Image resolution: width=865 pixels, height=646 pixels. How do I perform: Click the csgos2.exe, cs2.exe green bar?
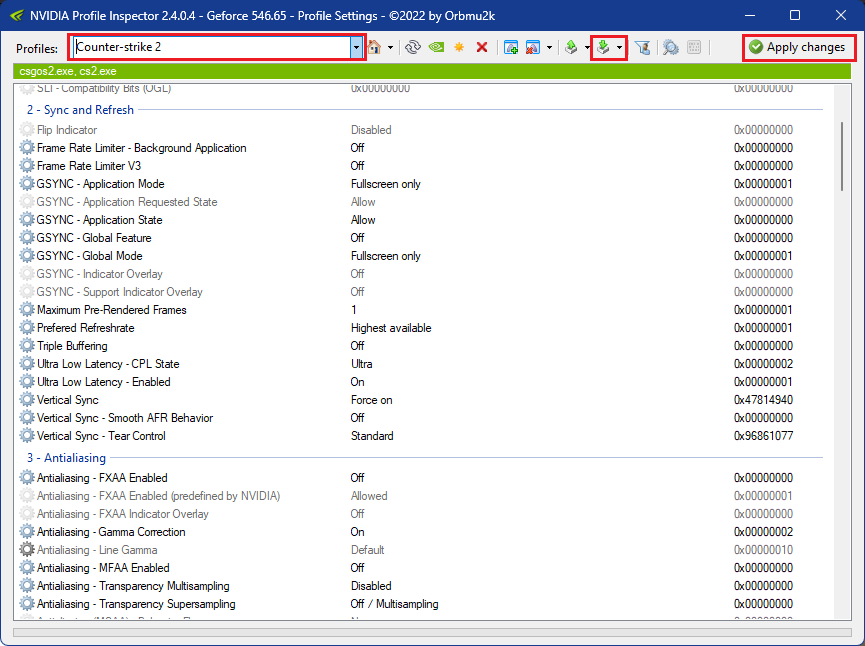pos(432,71)
